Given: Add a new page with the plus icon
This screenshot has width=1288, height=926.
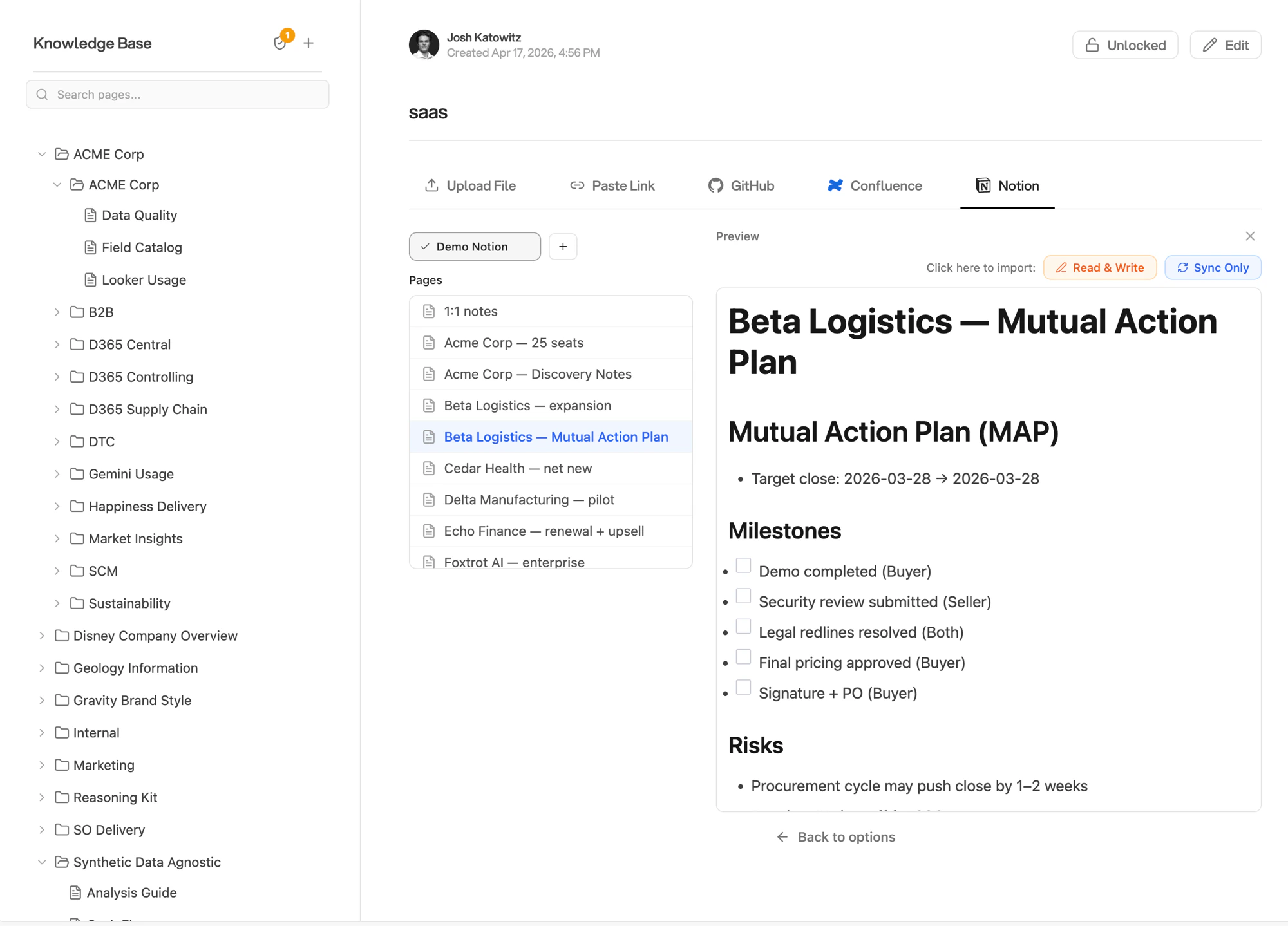Looking at the screenshot, I should click(x=309, y=43).
